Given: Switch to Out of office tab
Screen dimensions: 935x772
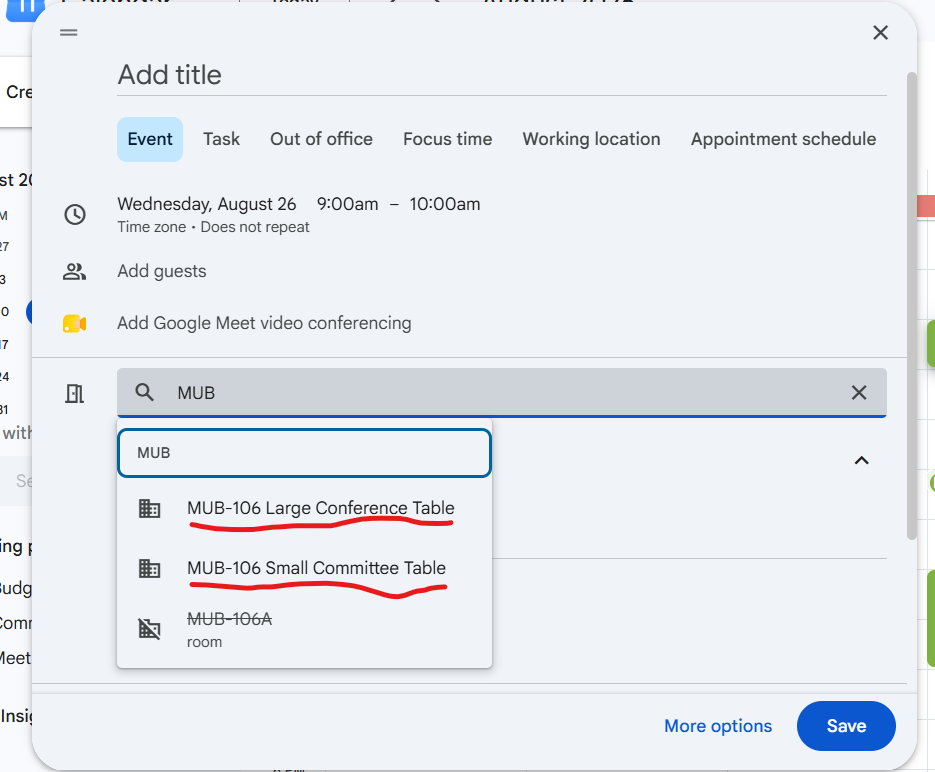Looking at the screenshot, I should [321, 139].
